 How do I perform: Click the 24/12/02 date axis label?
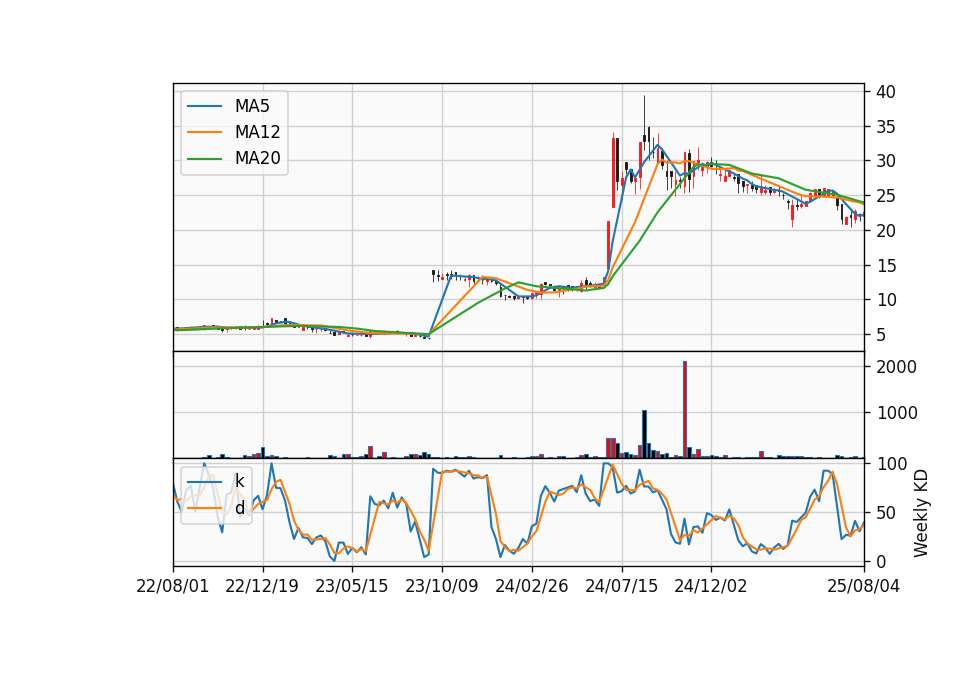711,586
